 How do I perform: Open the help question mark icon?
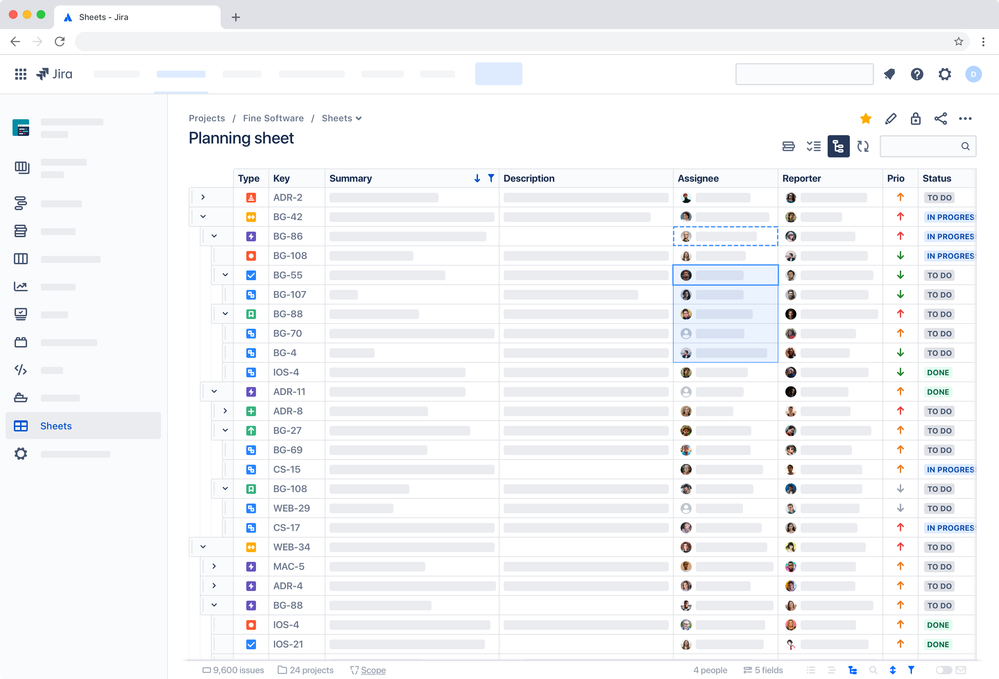917,75
